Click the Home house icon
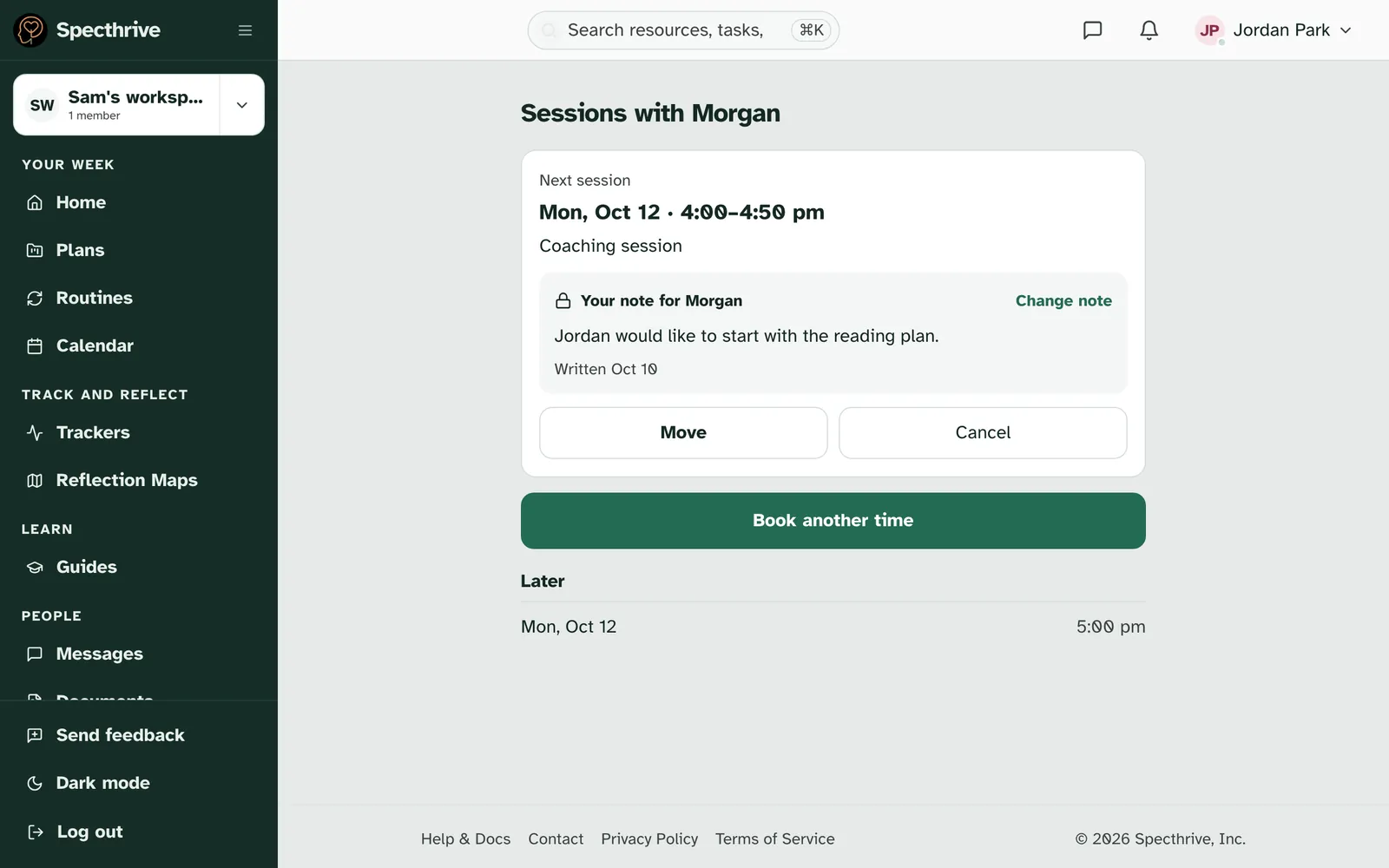This screenshot has width=1389, height=868. coord(35,202)
